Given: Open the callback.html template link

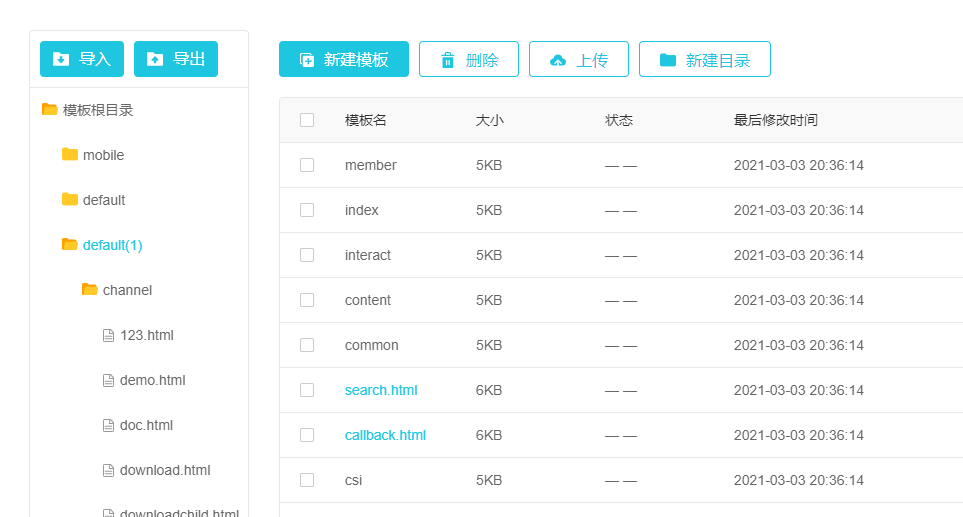Looking at the screenshot, I should (x=385, y=435).
